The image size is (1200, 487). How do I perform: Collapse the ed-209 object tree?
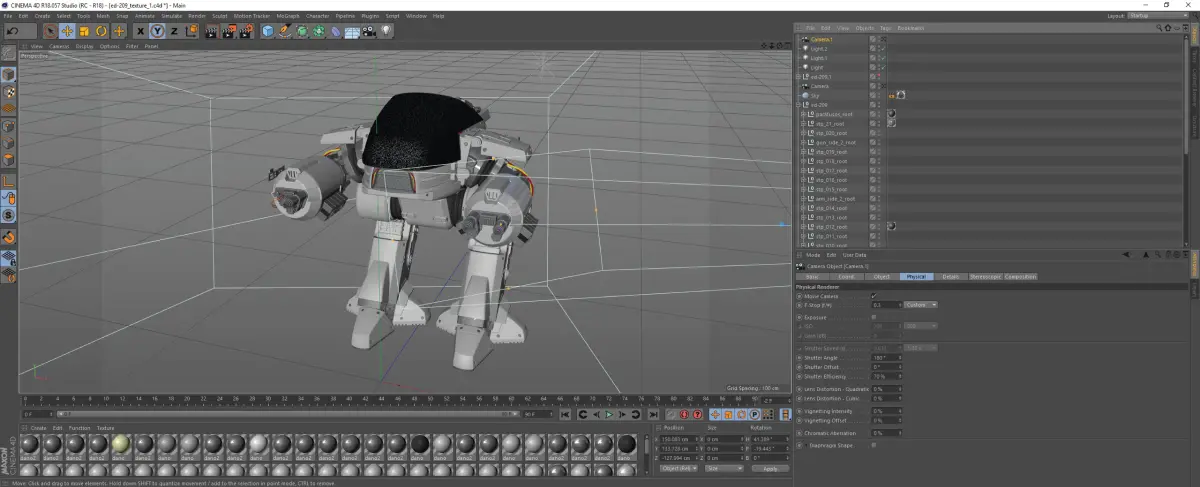click(798, 105)
